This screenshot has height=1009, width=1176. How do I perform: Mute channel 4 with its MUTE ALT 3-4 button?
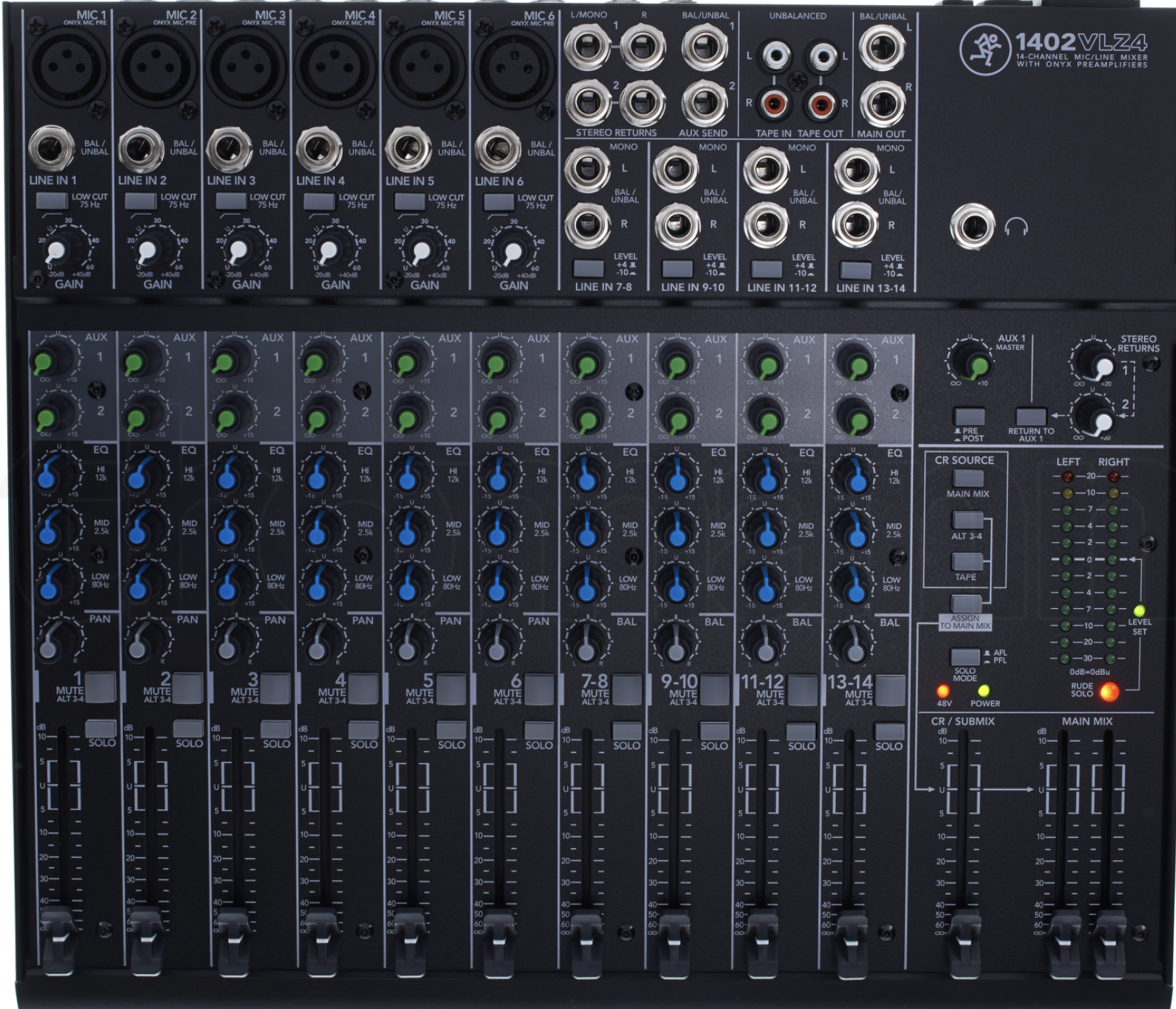[364, 688]
